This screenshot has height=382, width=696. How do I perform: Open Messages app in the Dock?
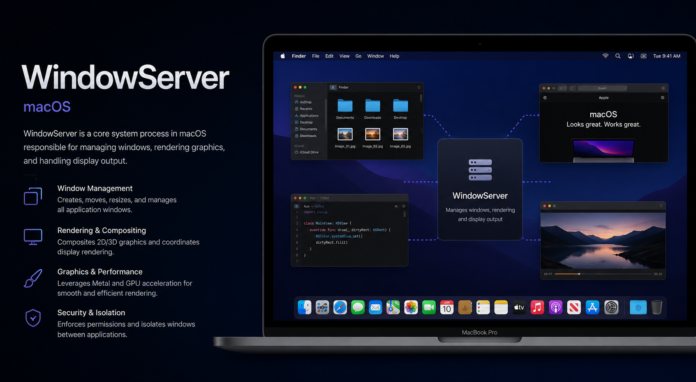[x=358, y=307]
